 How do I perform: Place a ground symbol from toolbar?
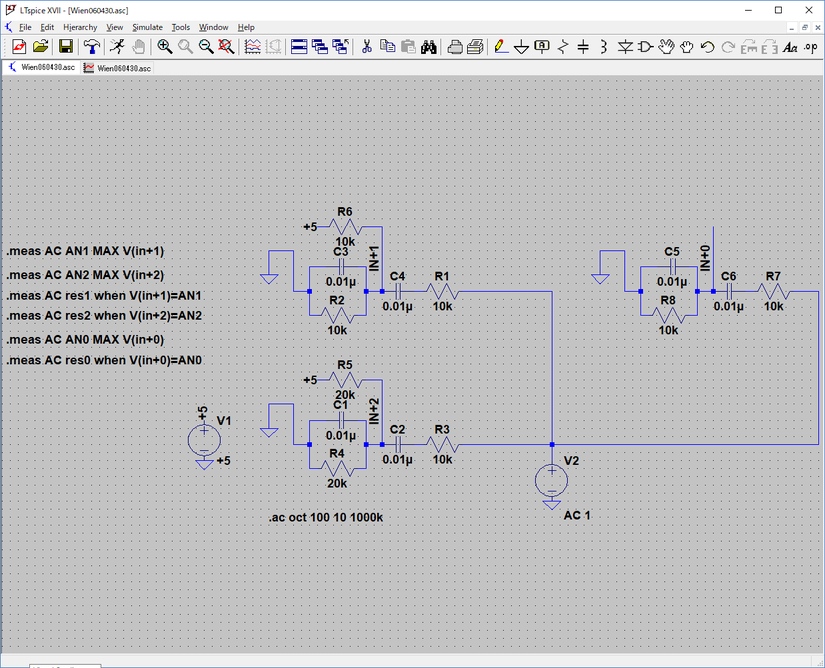pos(521,47)
